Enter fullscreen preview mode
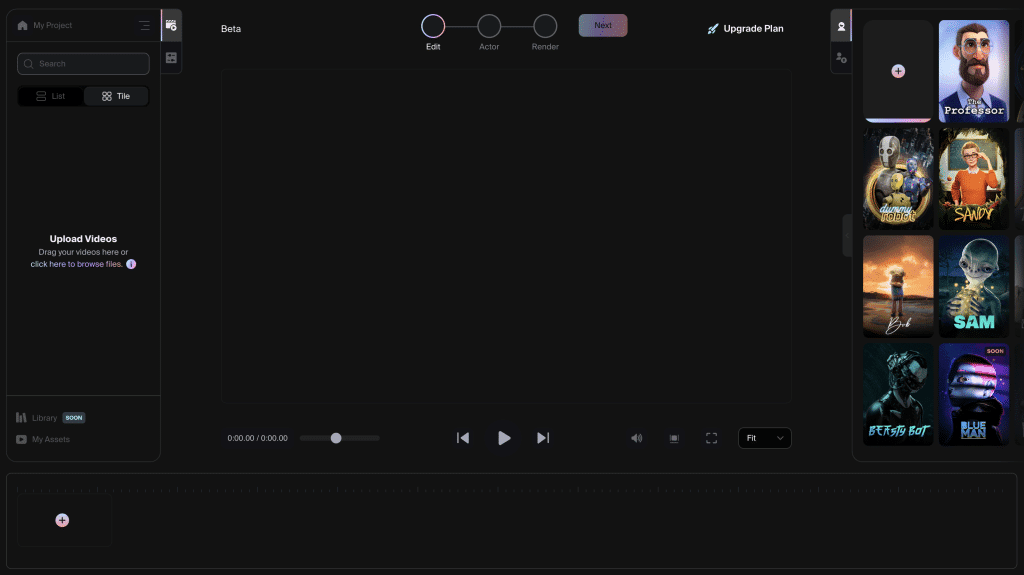The width and height of the screenshot is (1024, 575). tap(711, 438)
